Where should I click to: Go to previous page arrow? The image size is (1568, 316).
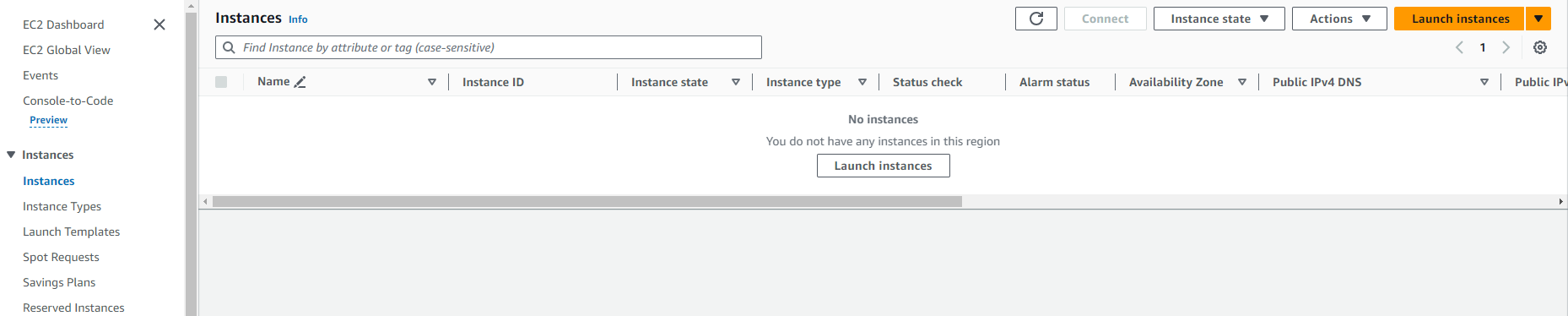point(1459,47)
